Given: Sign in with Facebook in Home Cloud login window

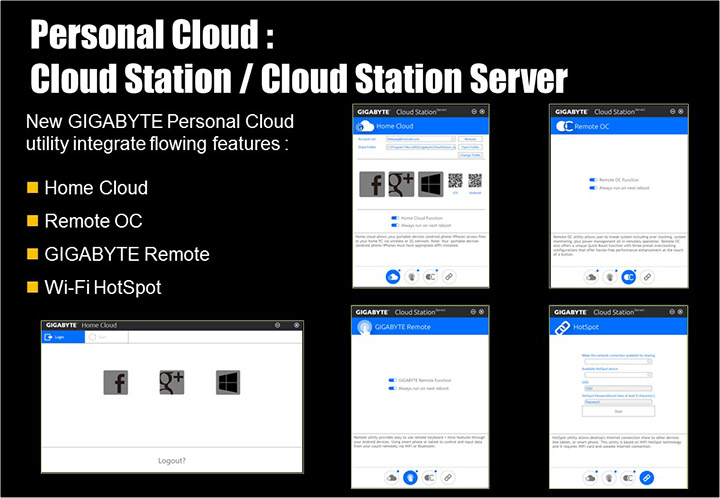Looking at the screenshot, I should [x=116, y=382].
